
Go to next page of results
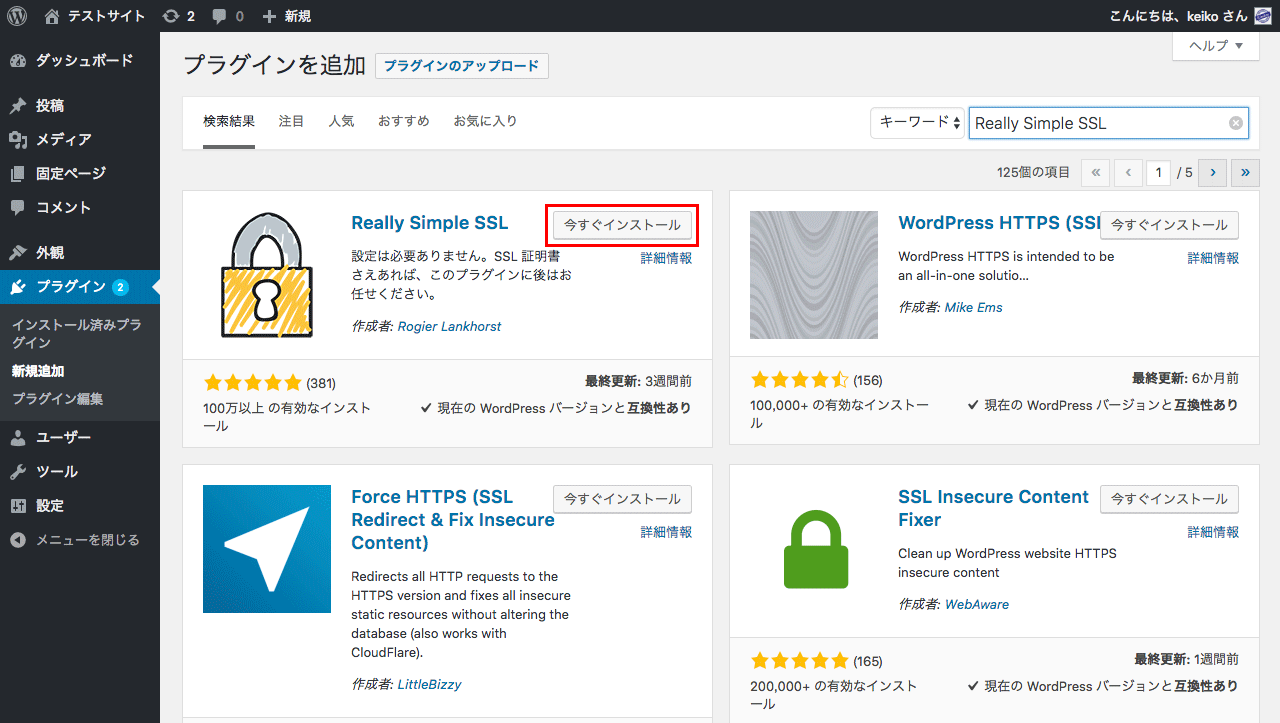tap(1213, 173)
